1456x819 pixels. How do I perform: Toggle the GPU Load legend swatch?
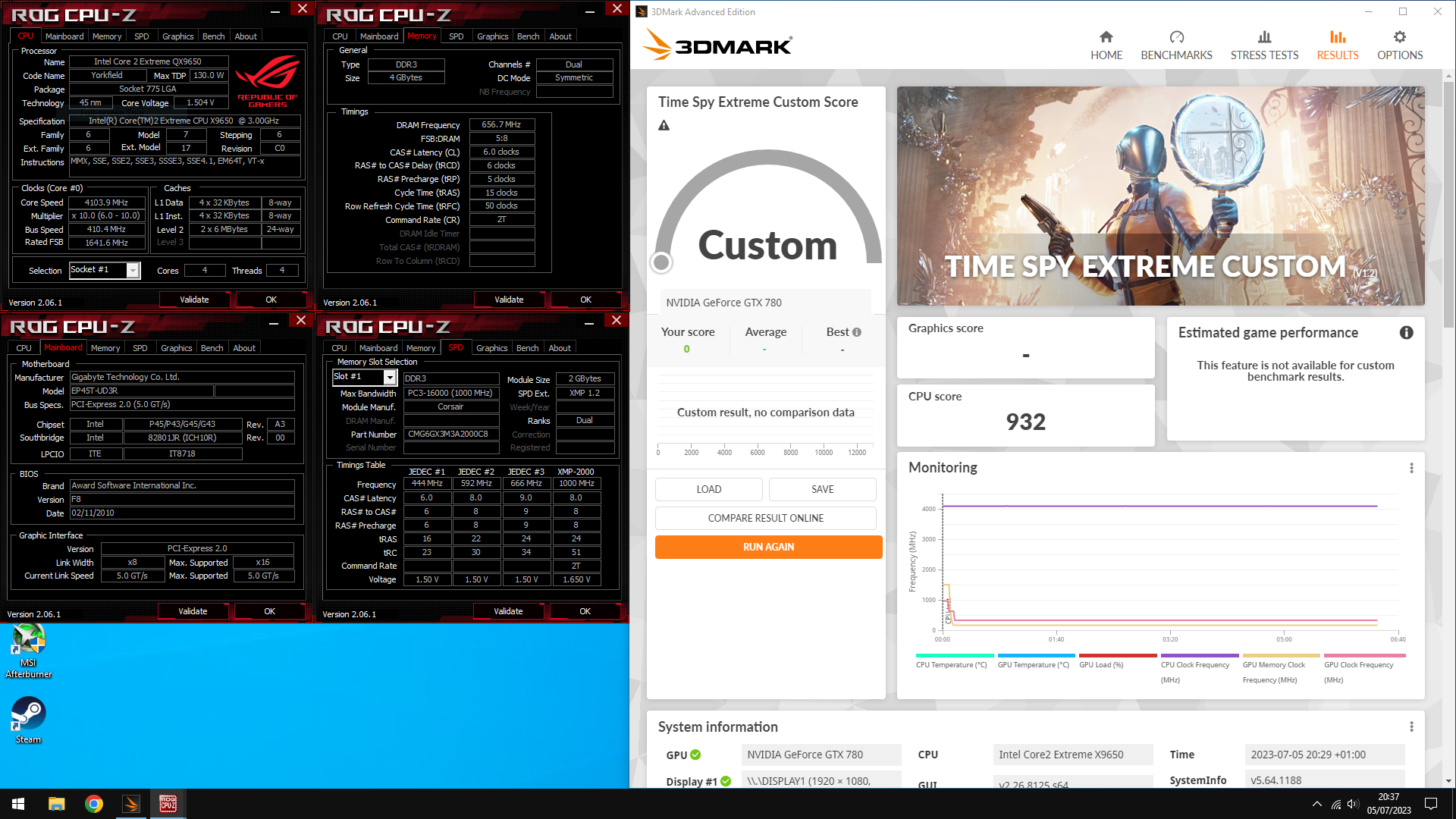[1118, 655]
